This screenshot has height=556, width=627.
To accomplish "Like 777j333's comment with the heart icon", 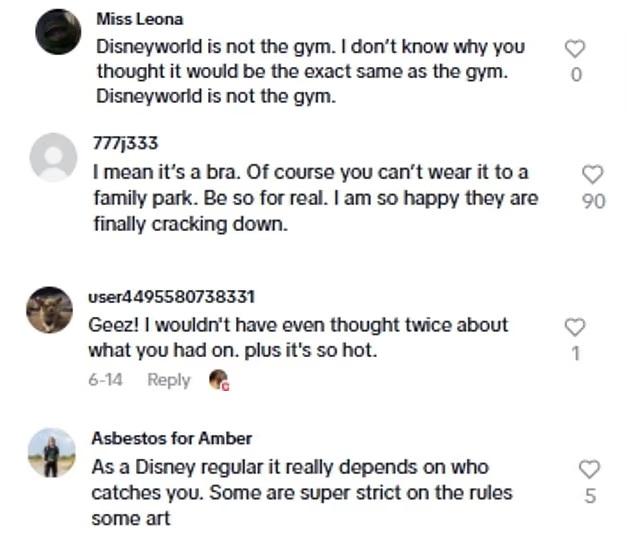I will click(592, 175).
